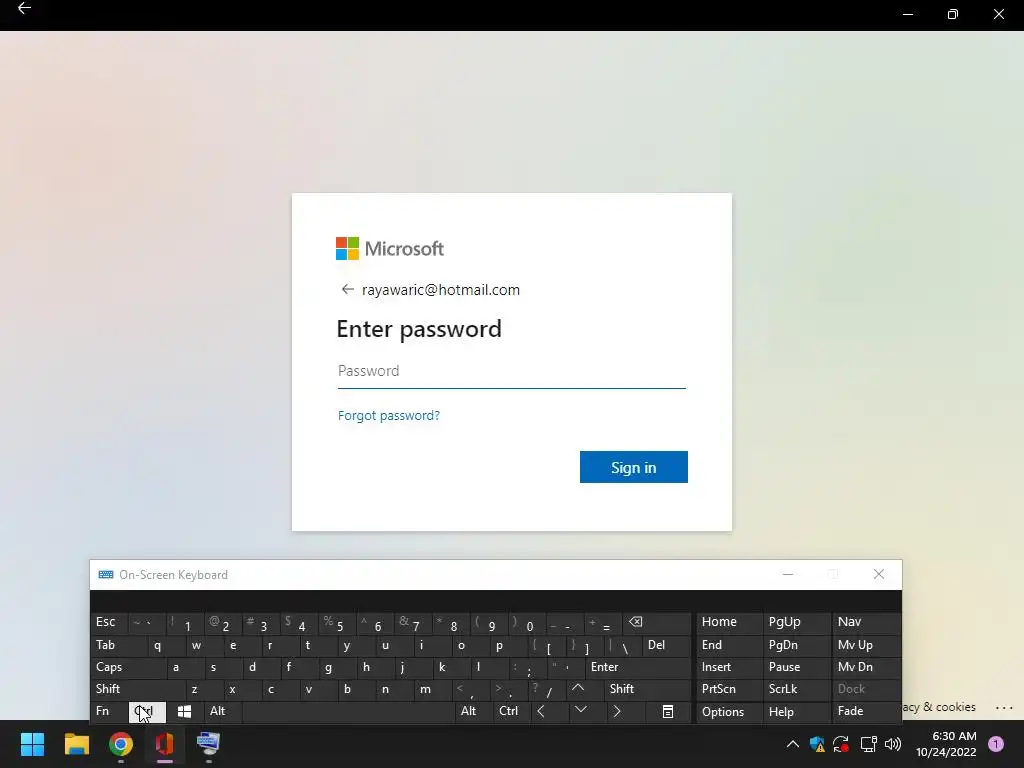The height and width of the screenshot is (768, 1024).
Task: Click the back arrow beside the email address
Action: 347,289
